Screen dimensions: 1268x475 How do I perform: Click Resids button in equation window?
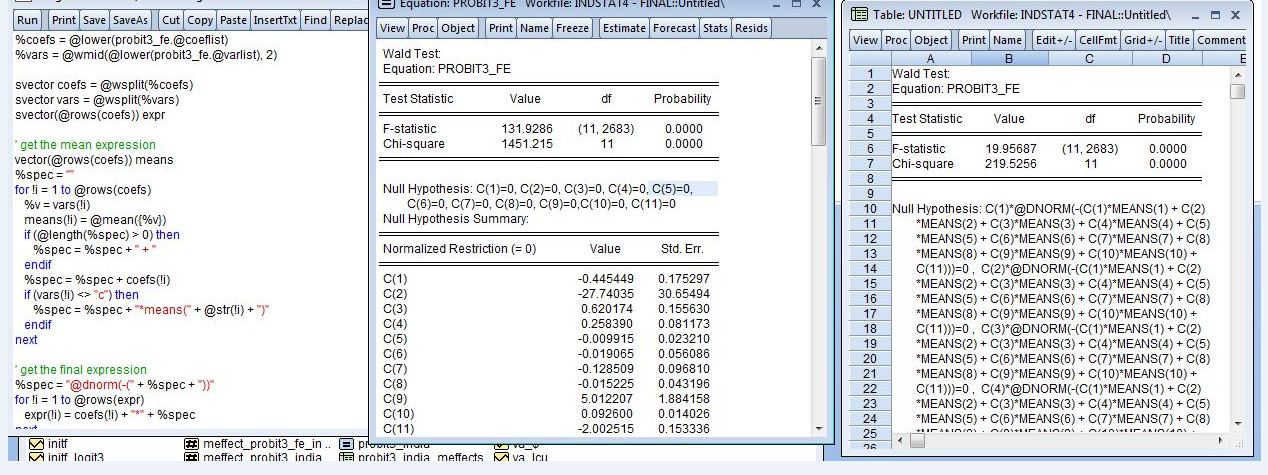(x=751, y=28)
